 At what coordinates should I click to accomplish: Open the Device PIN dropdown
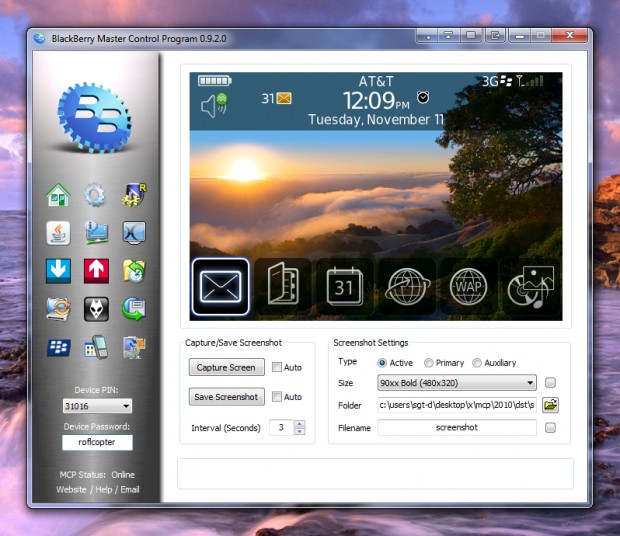pyautogui.click(x=97, y=406)
